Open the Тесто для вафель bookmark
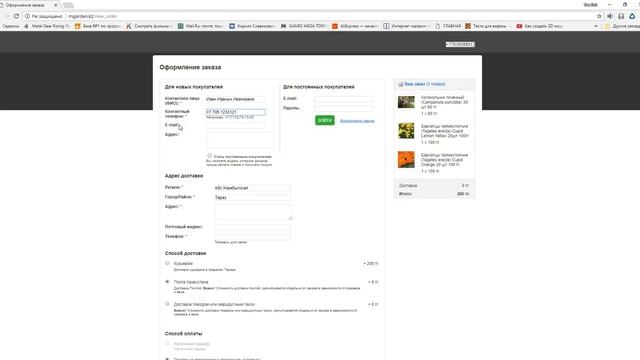Image resolution: width=640 pixels, height=360 pixels. point(488,26)
